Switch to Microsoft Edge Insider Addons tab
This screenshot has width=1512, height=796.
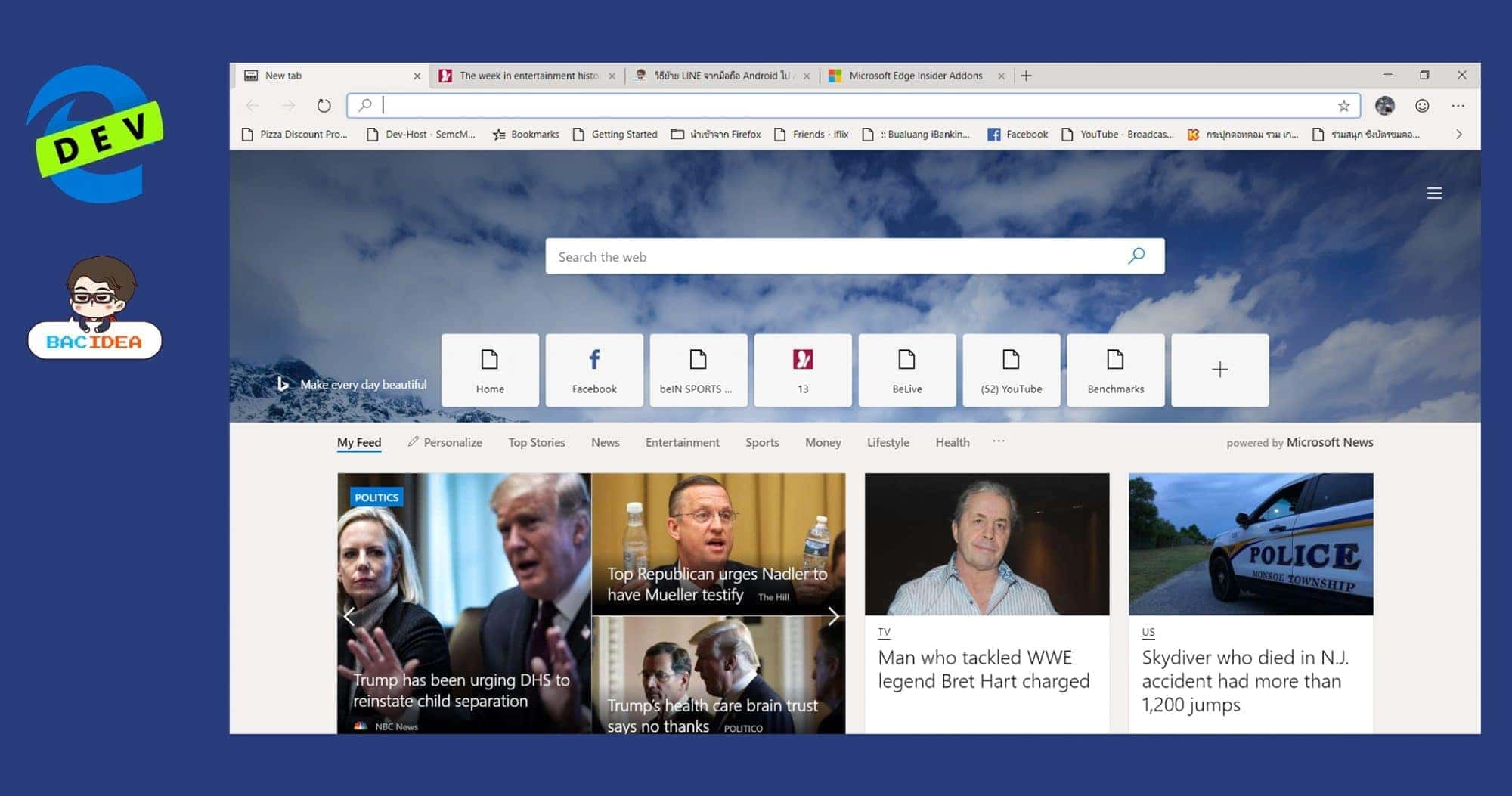(x=916, y=76)
